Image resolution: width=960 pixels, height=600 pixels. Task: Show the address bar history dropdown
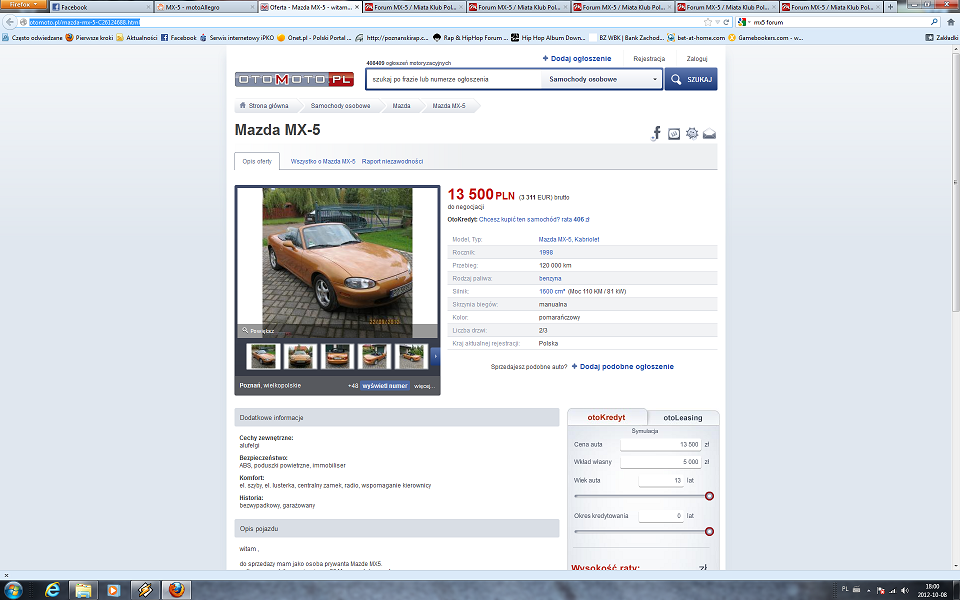(x=718, y=22)
